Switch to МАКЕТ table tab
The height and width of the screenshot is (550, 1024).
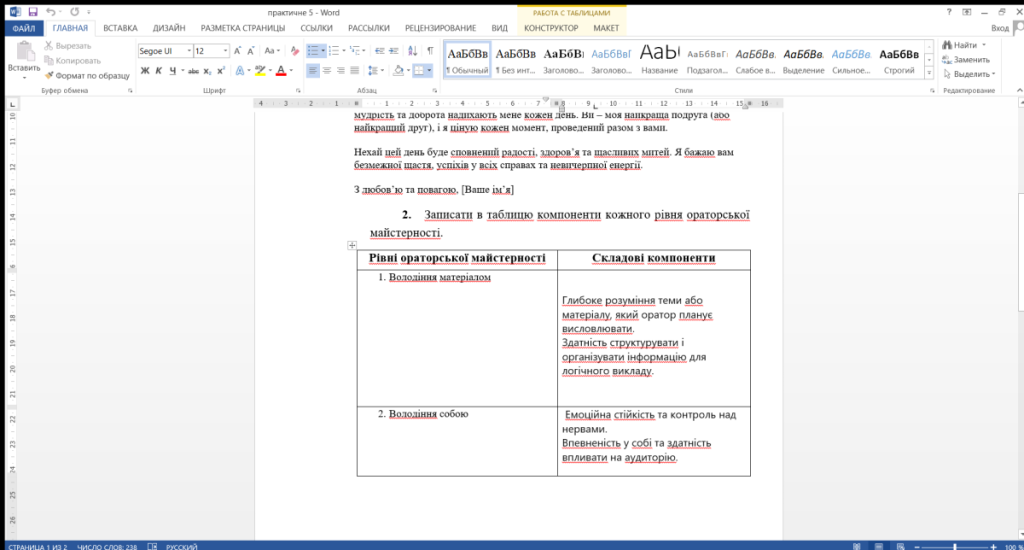606,28
